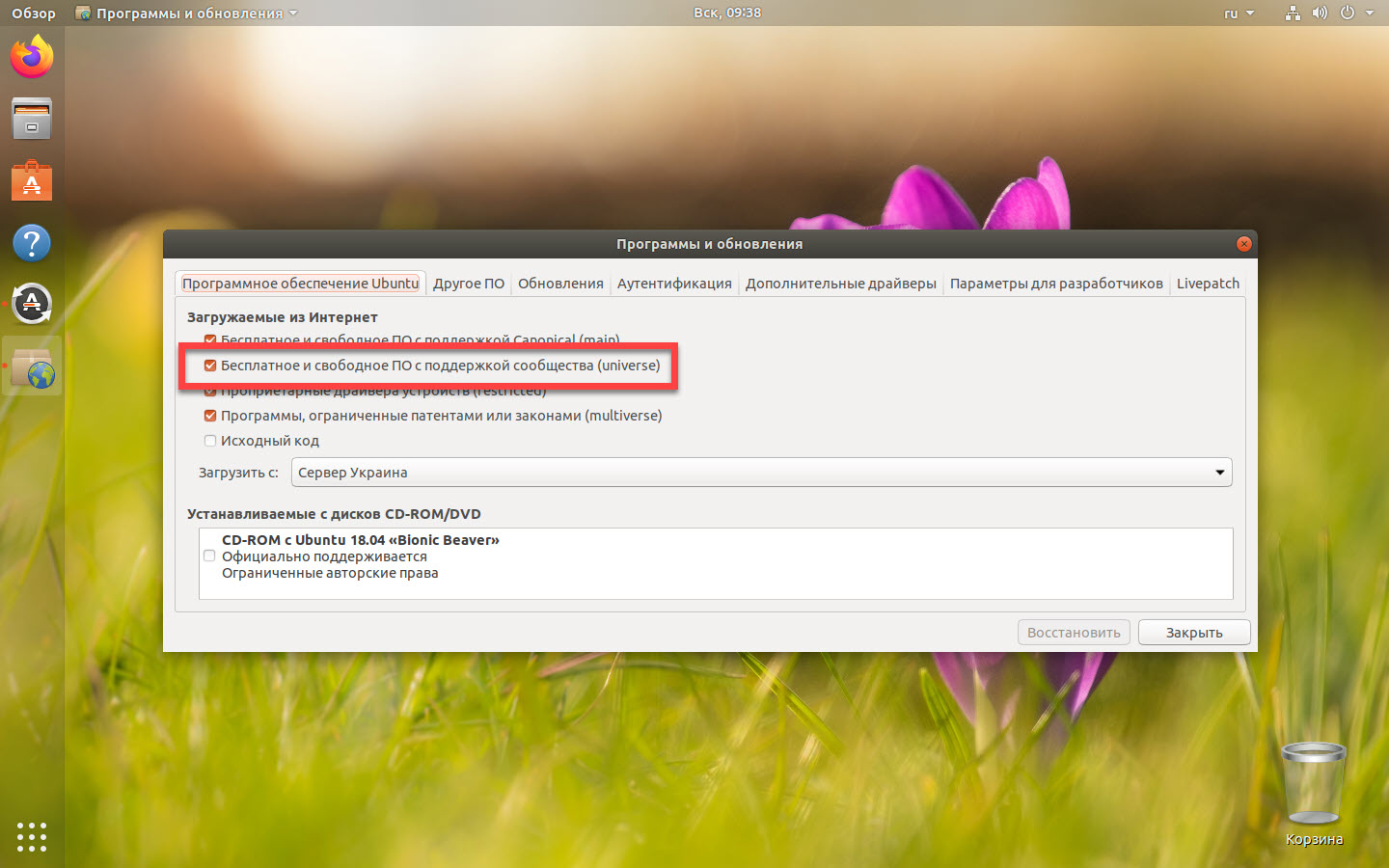Click the Show Applications grid icon

32,836
